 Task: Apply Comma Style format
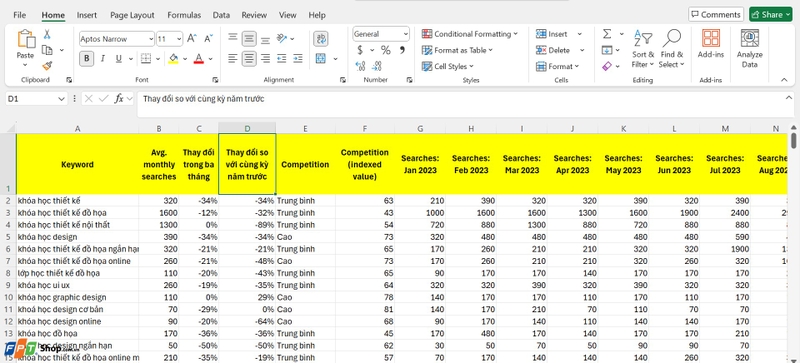point(402,50)
